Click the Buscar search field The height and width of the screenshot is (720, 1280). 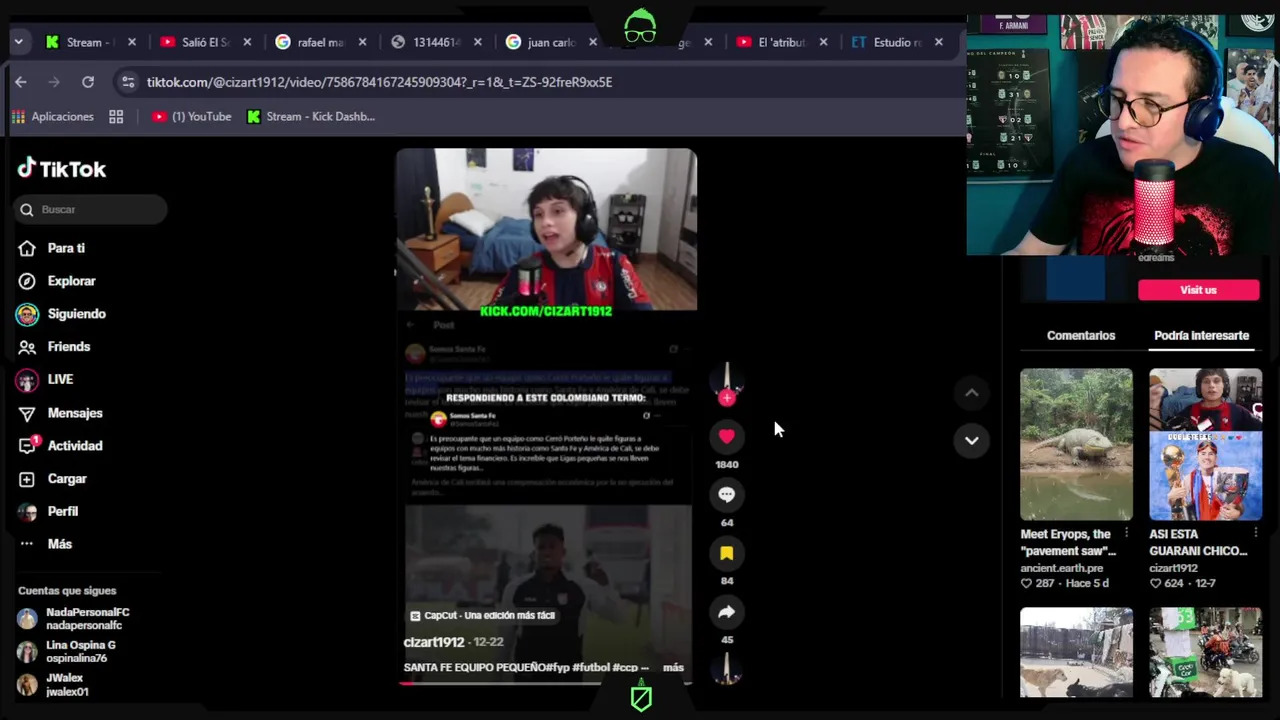coord(91,209)
